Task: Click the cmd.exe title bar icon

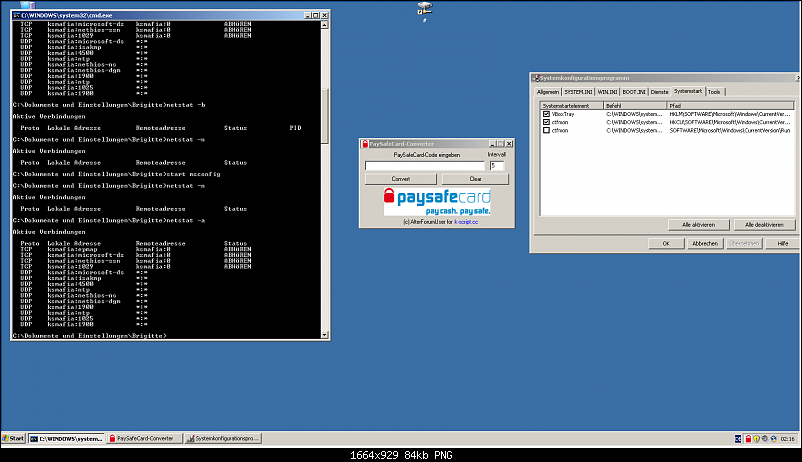Action: pyautogui.click(x=16, y=15)
